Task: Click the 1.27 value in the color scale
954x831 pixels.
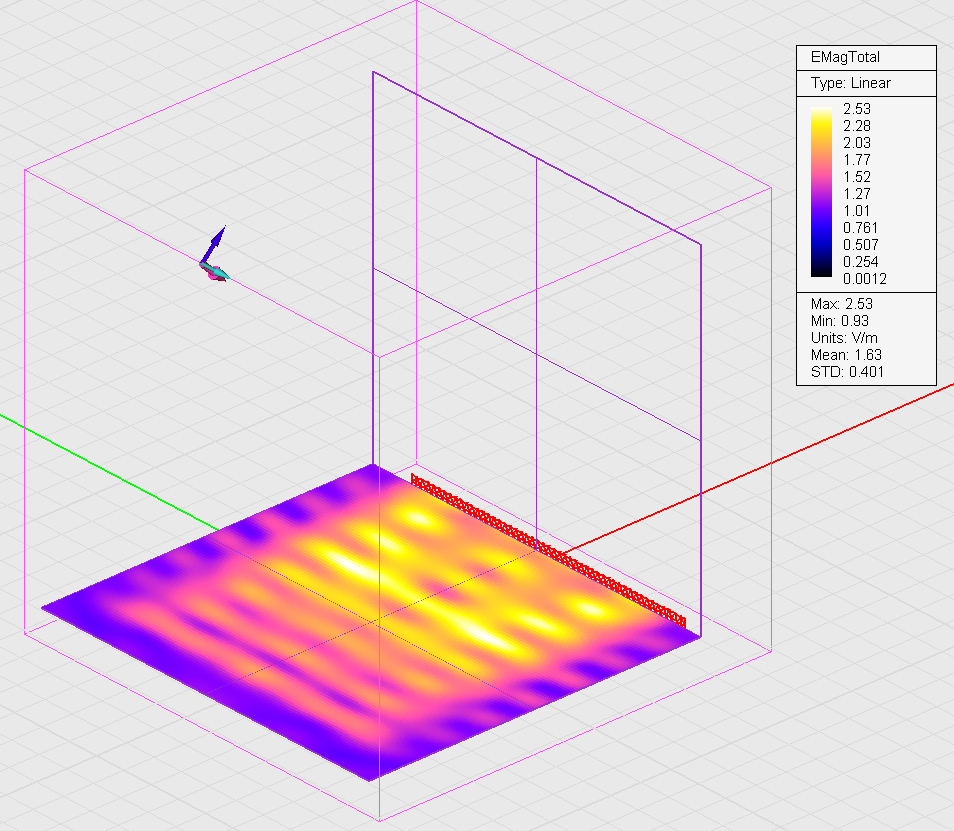Action: click(858, 193)
